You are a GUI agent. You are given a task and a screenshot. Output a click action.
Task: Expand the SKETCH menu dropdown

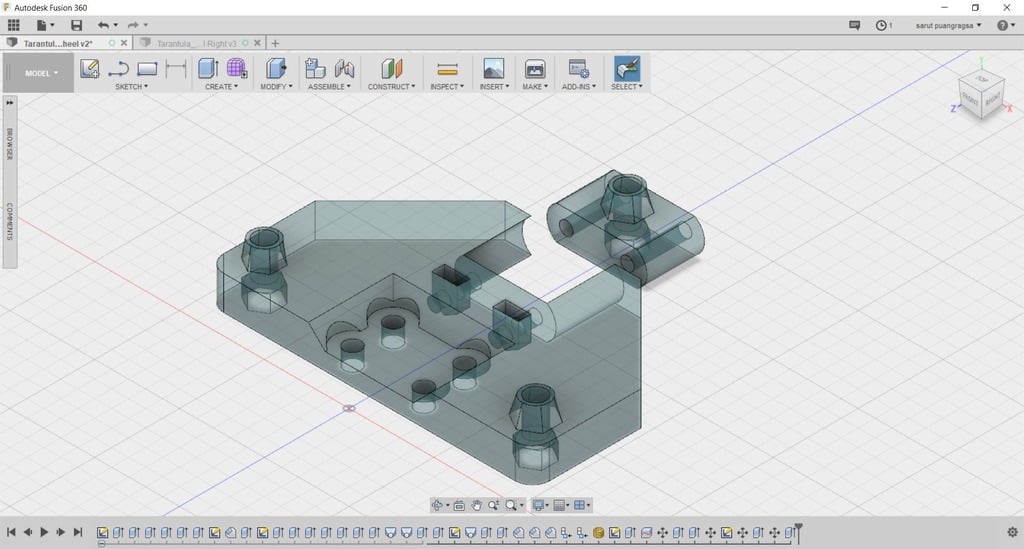click(131, 86)
